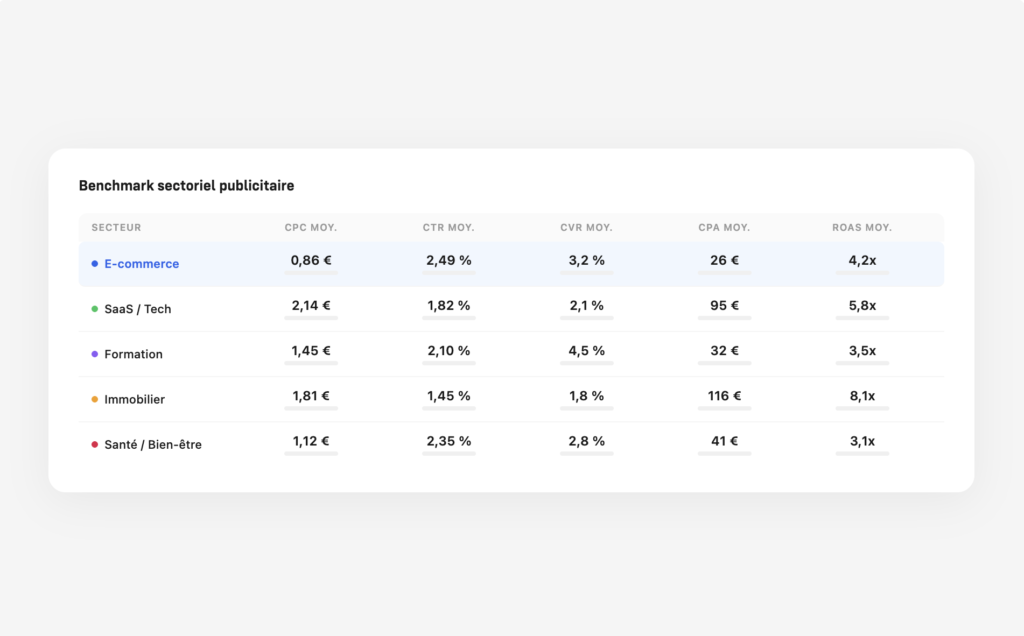Sort by the CVR MOY. column header
The height and width of the screenshot is (636, 1024).
coord(586,228)
